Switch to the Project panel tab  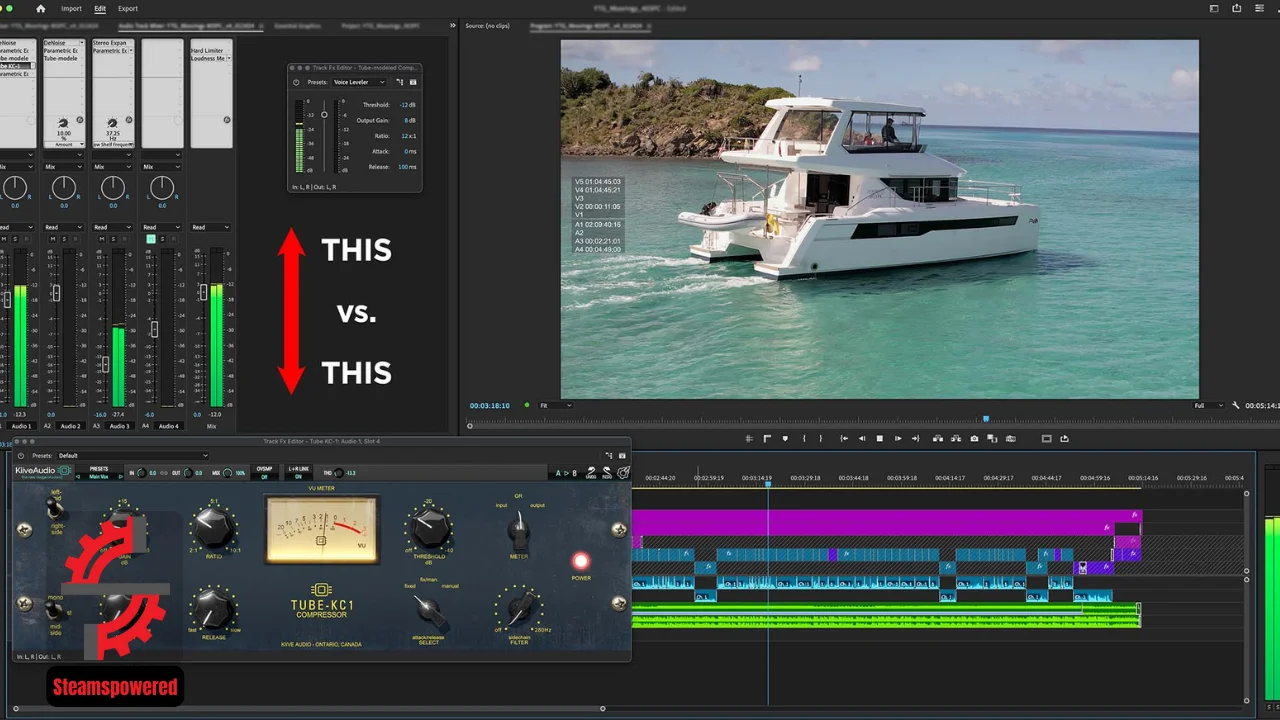tap(381, 24)
